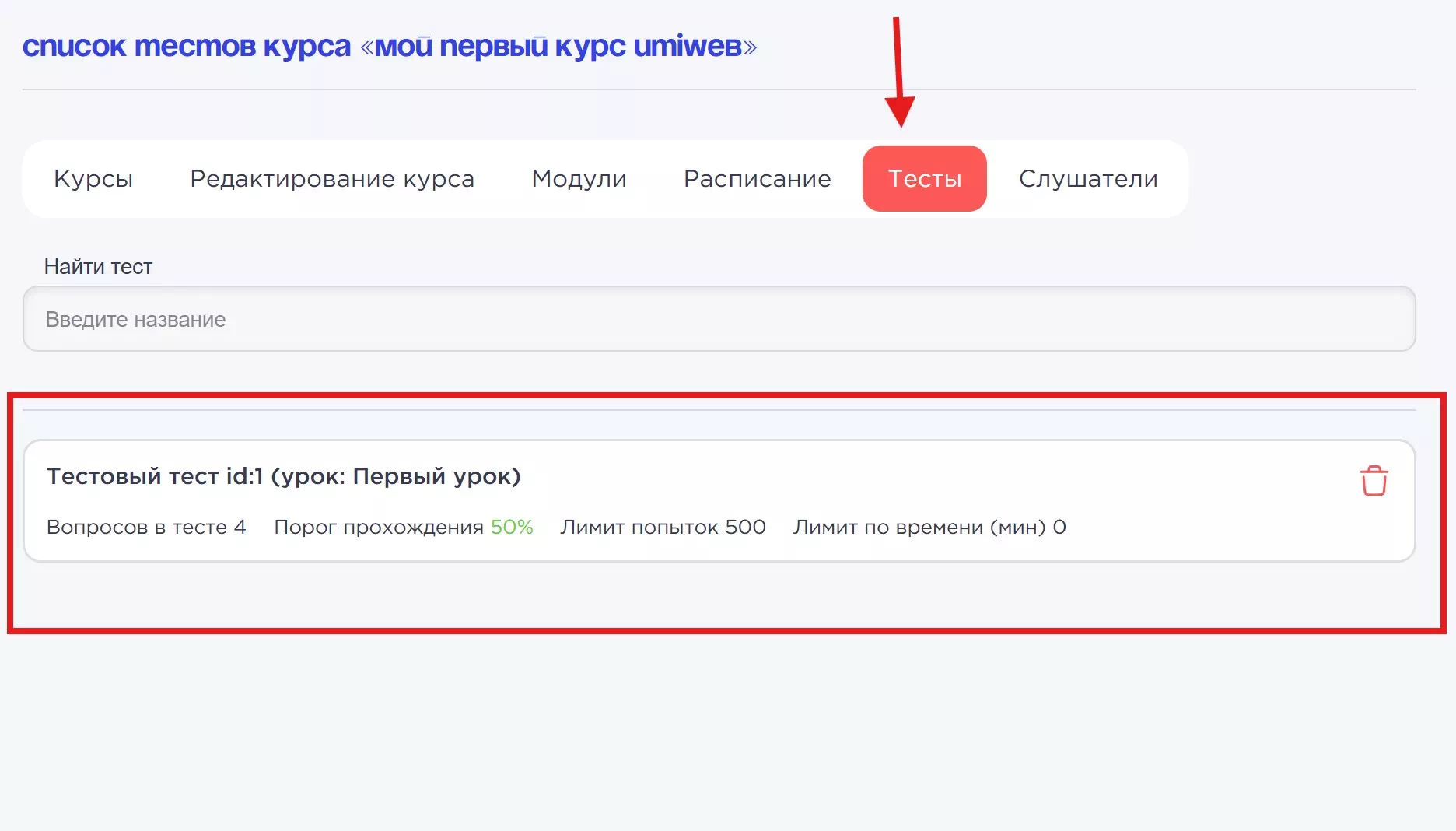Go to the Модули tab
The height and width of the screenshot is (831, 1456).
(x=579, y=179)
